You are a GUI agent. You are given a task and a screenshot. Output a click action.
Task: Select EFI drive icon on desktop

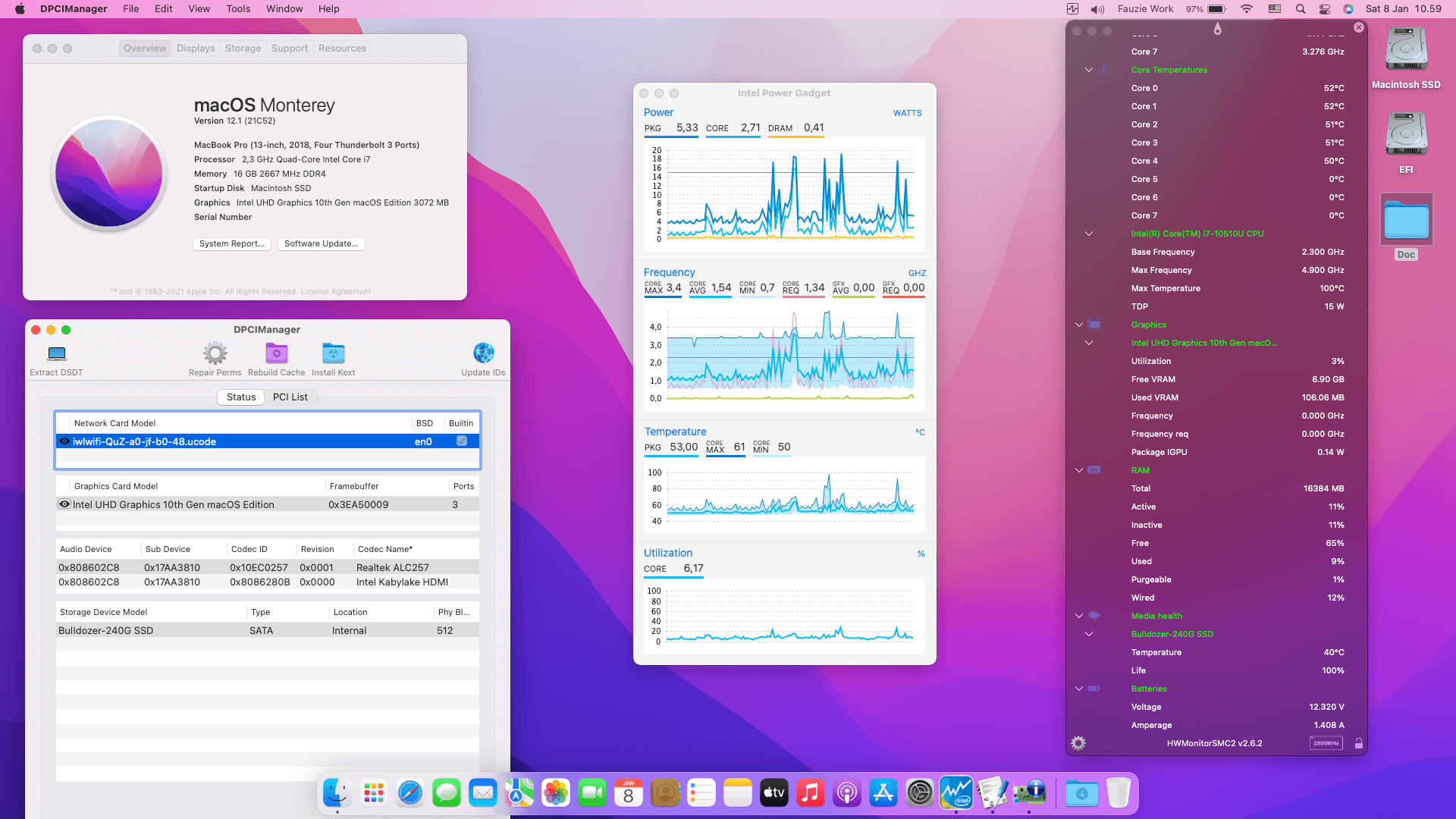(1406, 135)
